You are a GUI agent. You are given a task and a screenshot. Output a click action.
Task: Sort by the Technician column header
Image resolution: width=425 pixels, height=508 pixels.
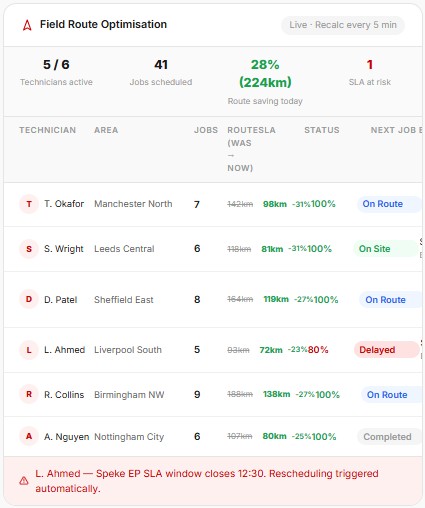click(x=48, y=130)
